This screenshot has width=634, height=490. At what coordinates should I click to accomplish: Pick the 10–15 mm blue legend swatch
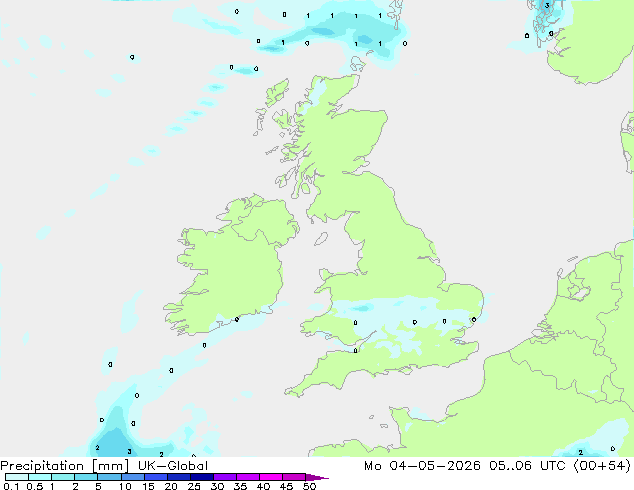click(x=132, y=477)
